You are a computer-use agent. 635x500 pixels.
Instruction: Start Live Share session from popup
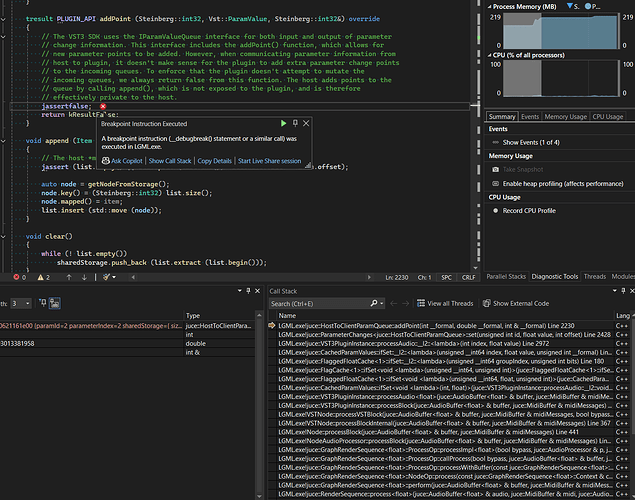(x=269, y=161)
